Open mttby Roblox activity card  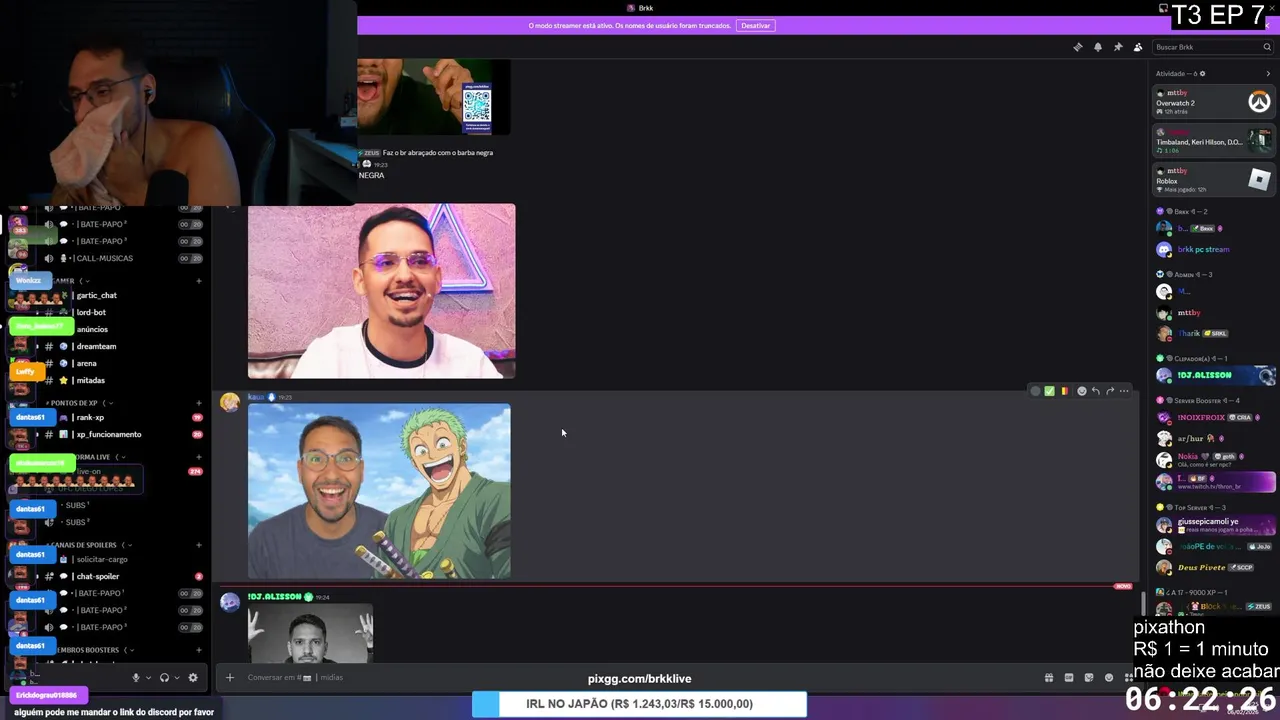pyautogui.click(x=1213, y=180)
